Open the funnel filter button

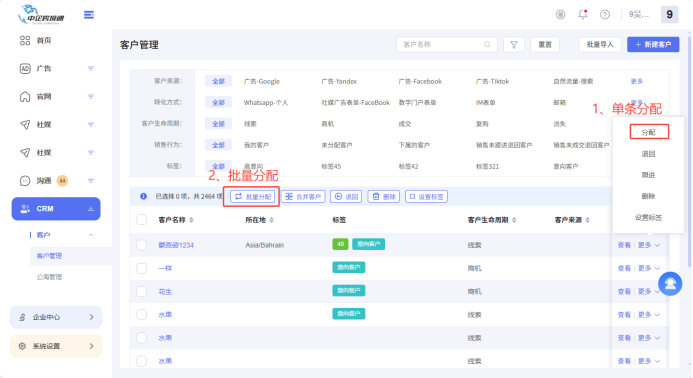514,44
